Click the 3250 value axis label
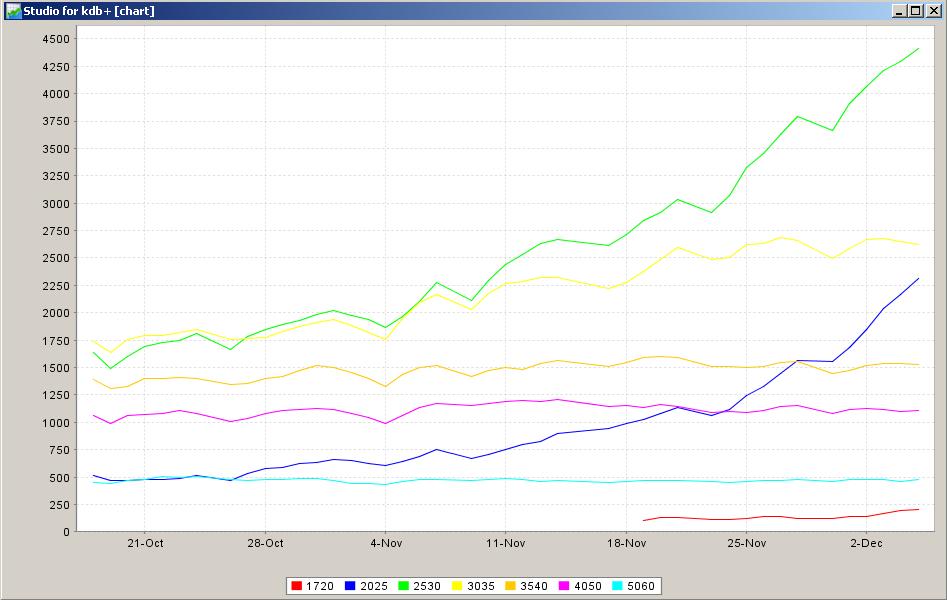This screenshot has height=600, width=947. pyautogui.click(x=56, y=176)
